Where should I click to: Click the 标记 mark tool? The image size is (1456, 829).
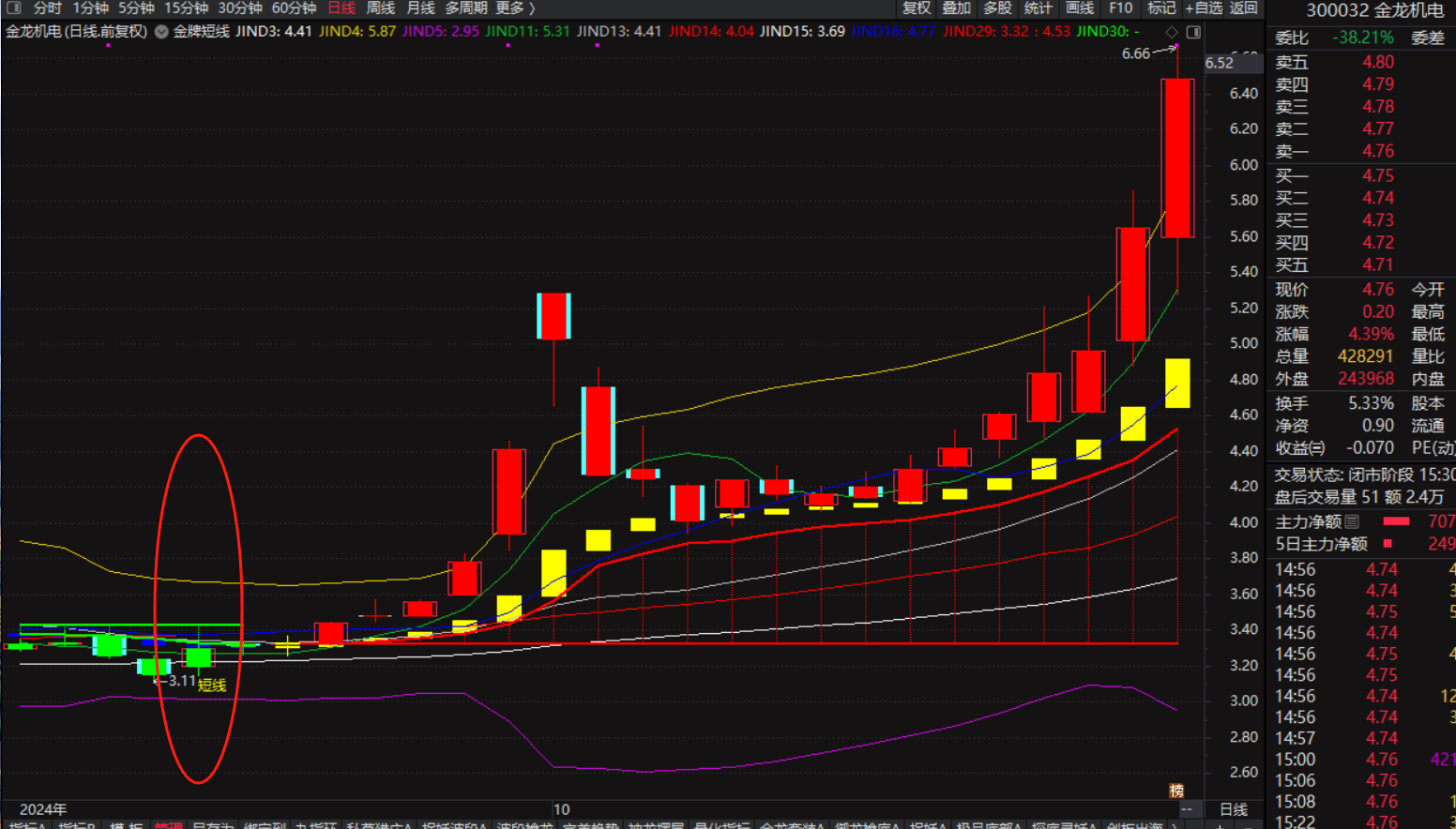1161,8
